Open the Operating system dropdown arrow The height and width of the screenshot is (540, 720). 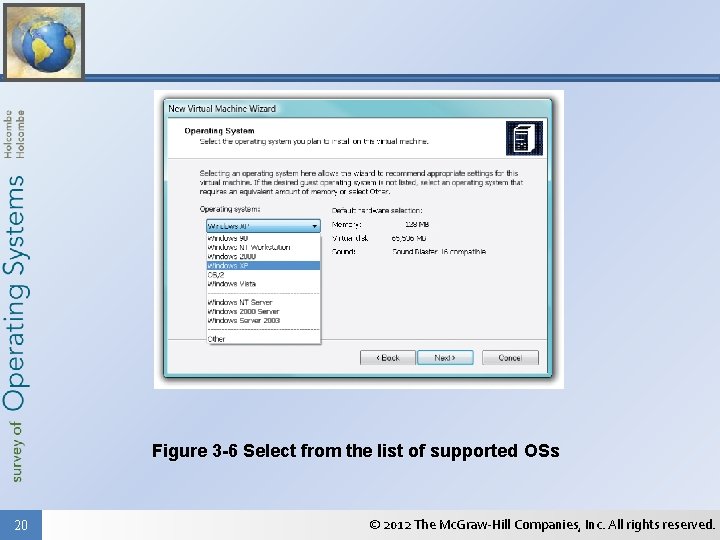(x=315, y=226)
